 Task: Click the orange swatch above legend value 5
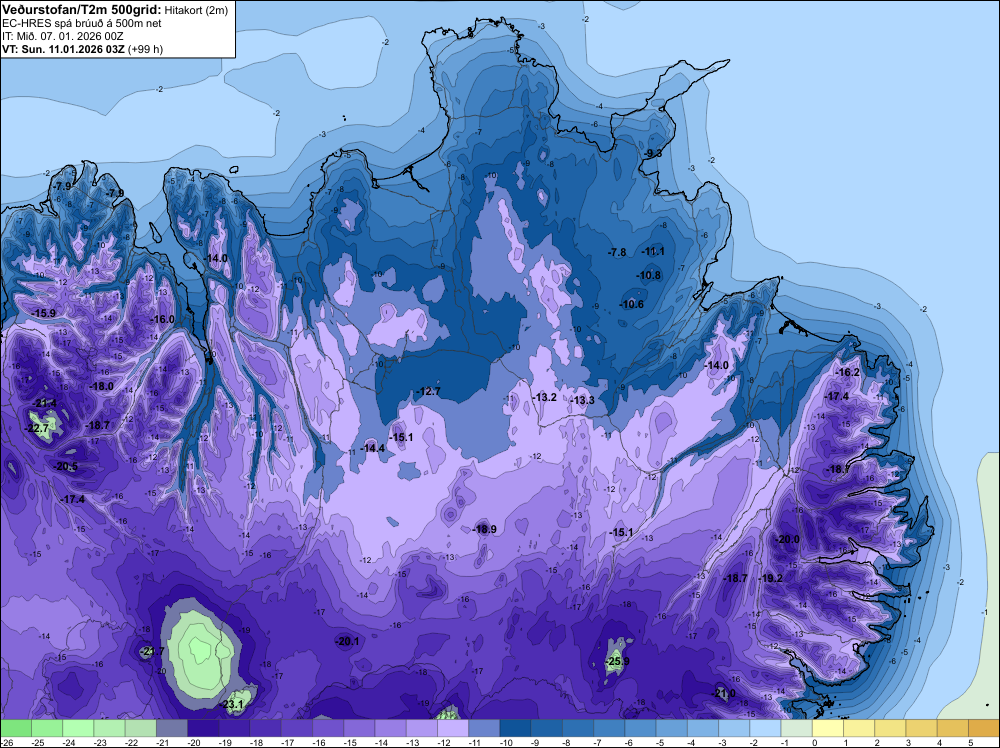pyautogui.click(x=984, y=728)
